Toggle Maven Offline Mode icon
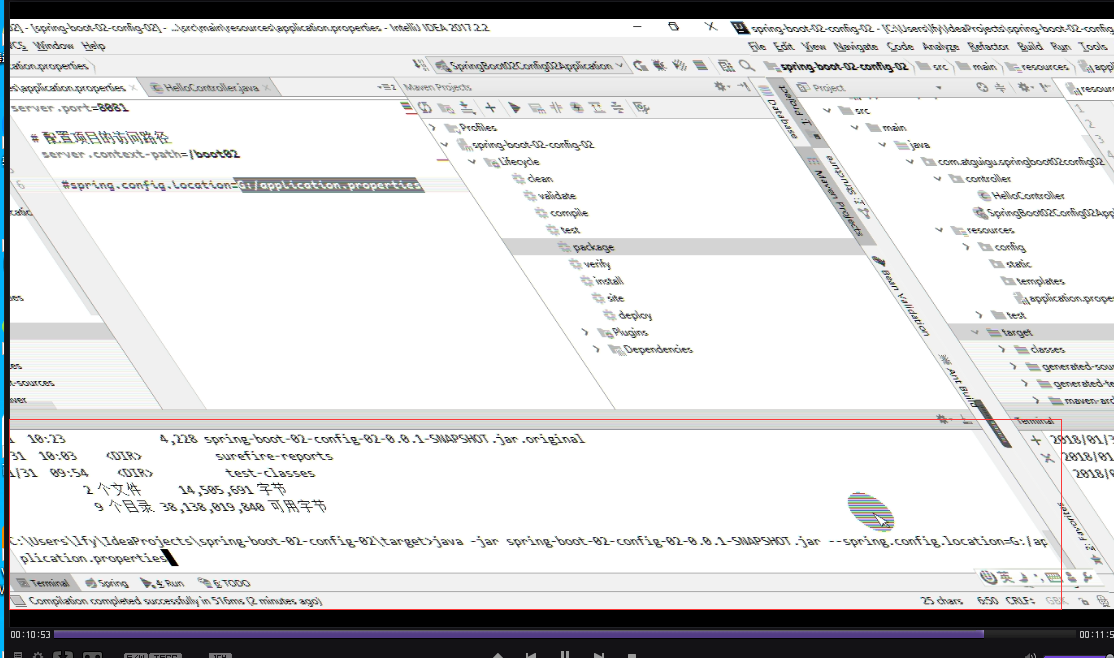Screen dimensions: 1114x658 [x=556, y=108]
